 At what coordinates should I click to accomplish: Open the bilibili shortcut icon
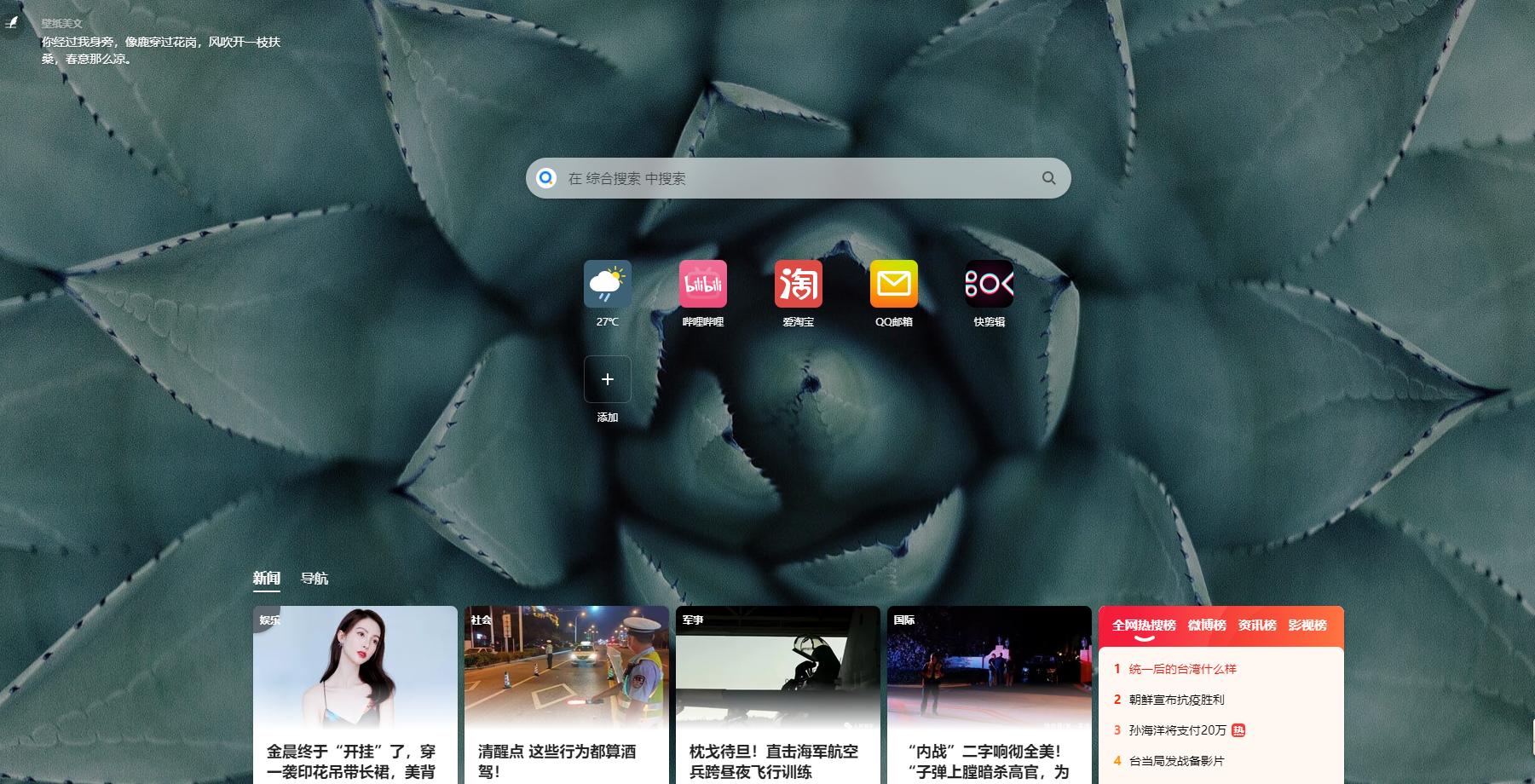pos(703,284)
